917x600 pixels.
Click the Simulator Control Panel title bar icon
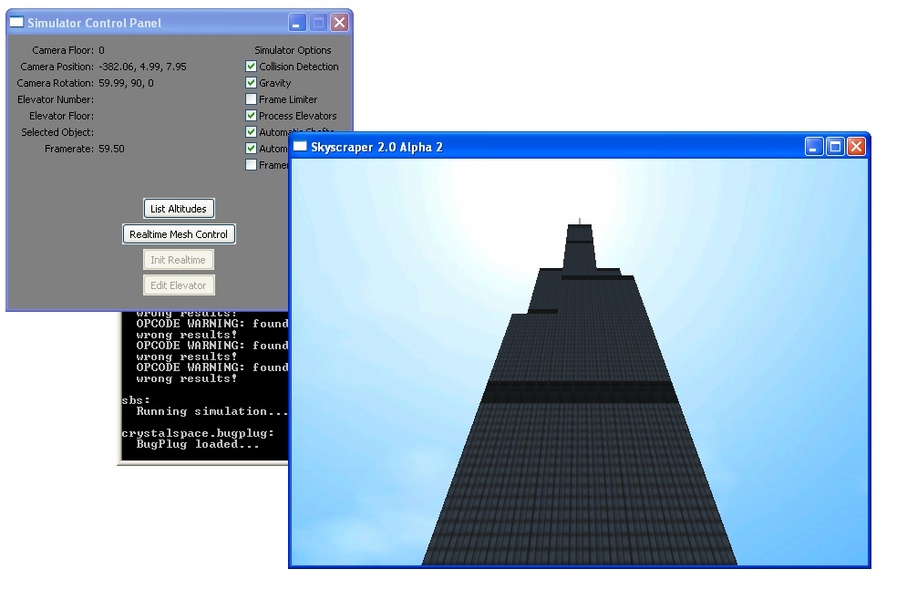click(x=17, y=22)
